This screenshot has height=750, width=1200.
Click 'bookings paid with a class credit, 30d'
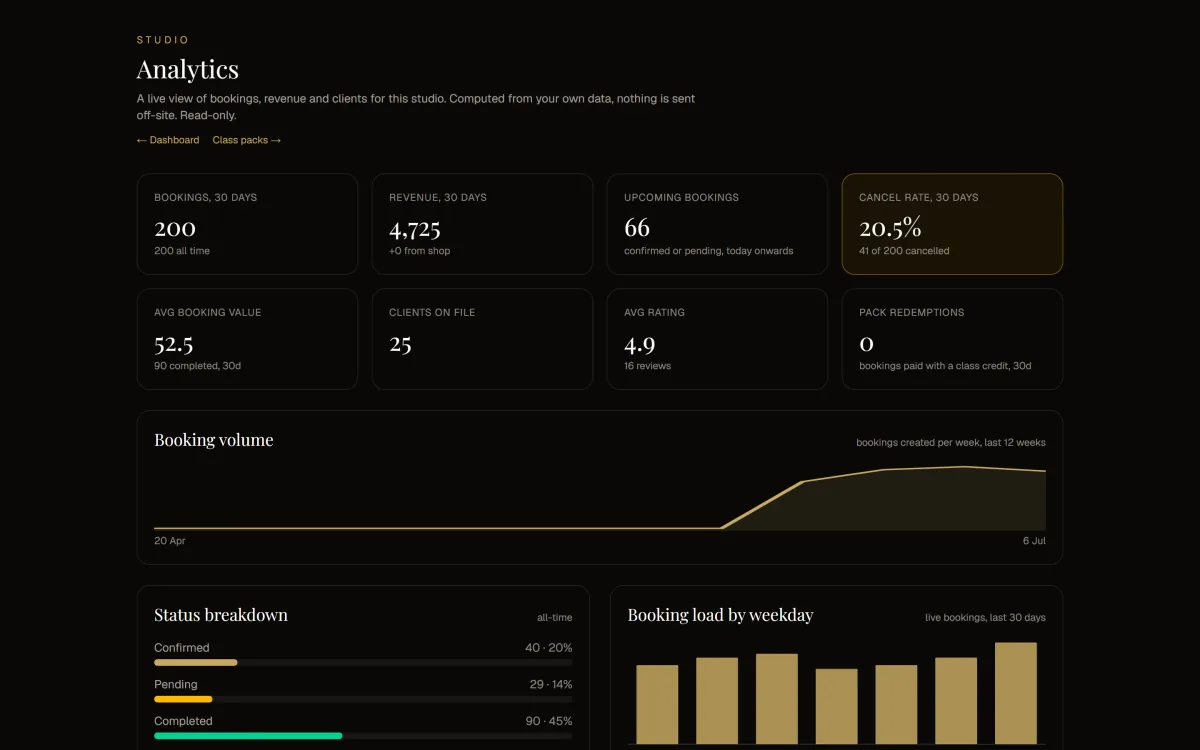pyautogui.click(x=945, y=366)
